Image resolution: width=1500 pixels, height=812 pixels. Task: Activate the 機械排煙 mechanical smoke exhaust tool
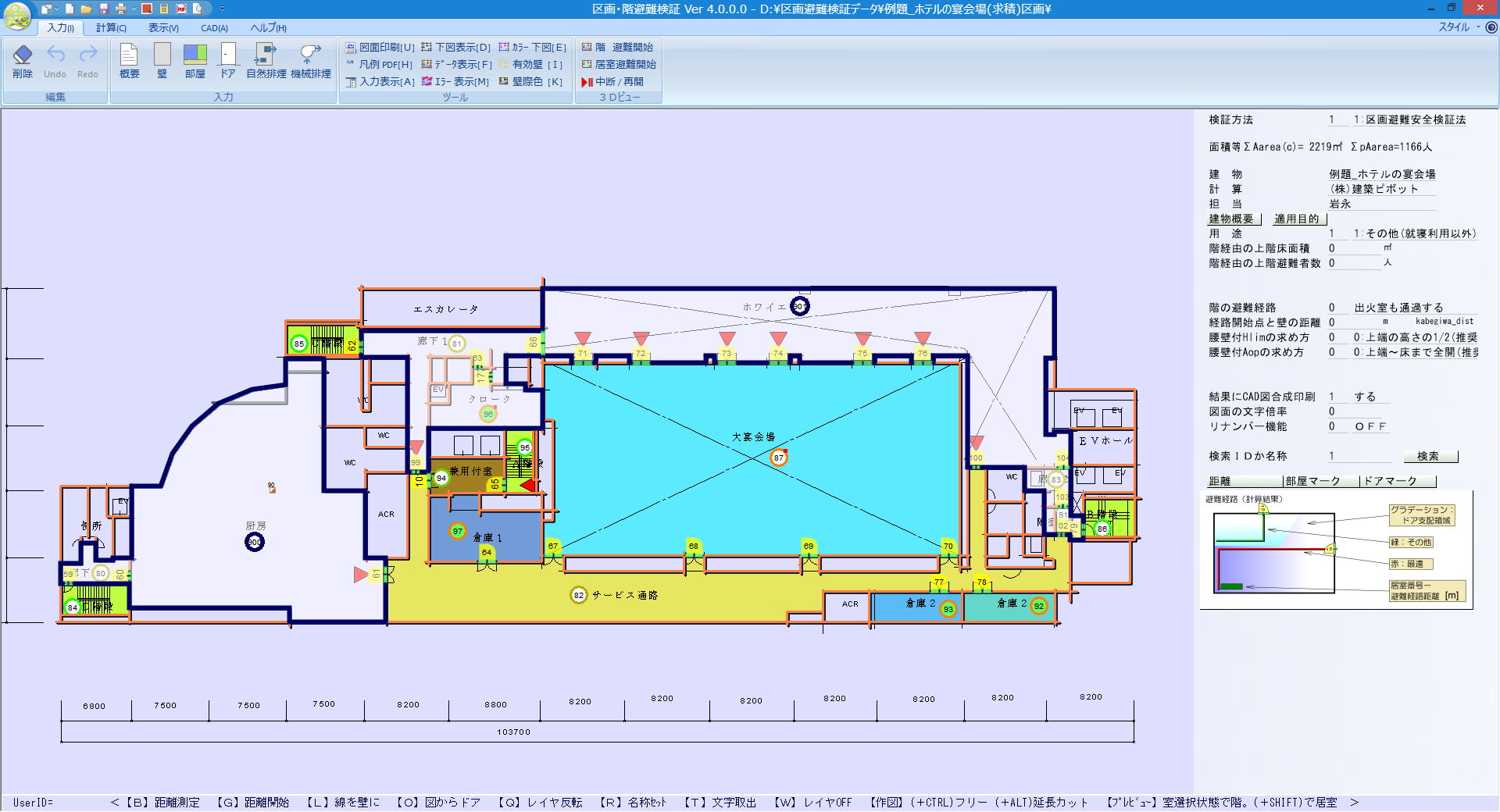click(310, 61)
